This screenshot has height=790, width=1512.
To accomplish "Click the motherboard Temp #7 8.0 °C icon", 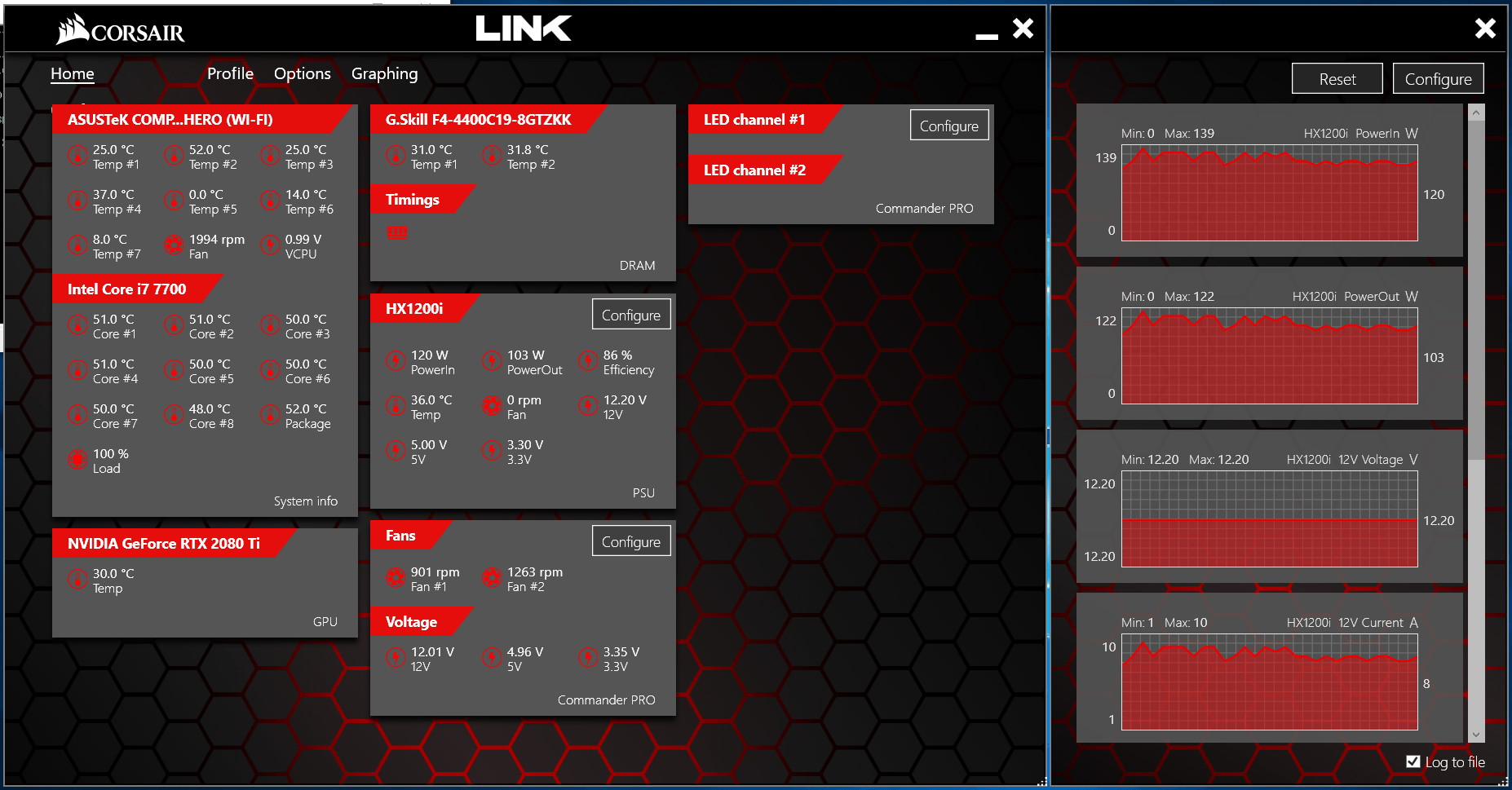I will [x=77, y=245].
